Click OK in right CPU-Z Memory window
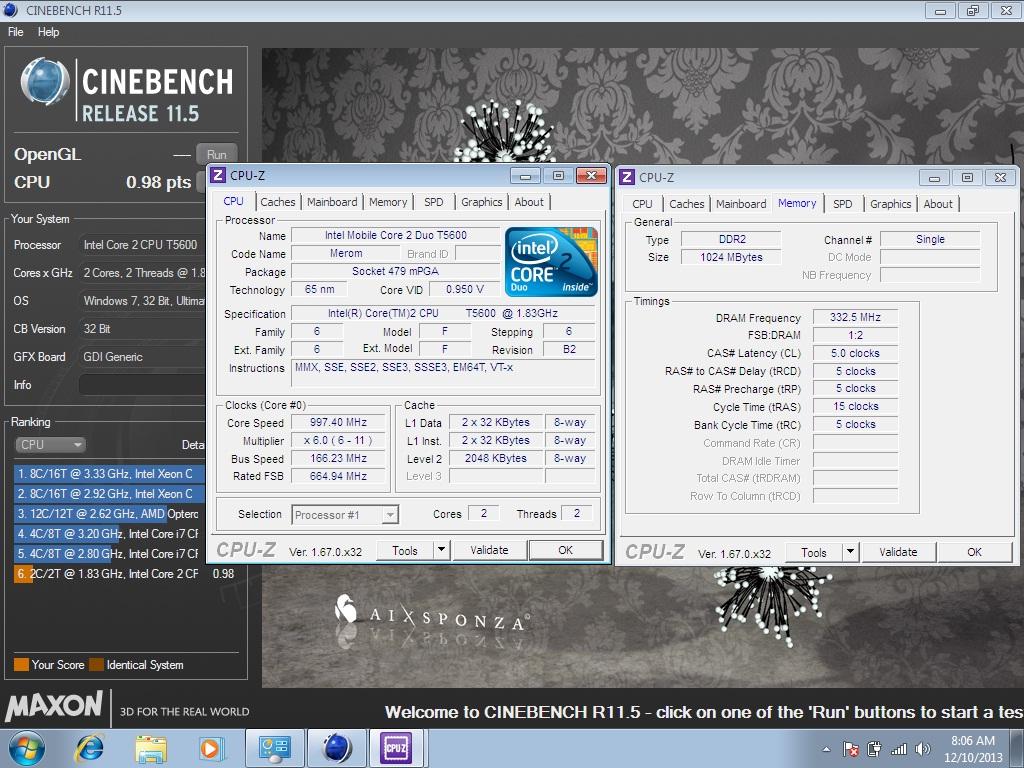This screenshot has height=768, width=1024. click(974, 552)
